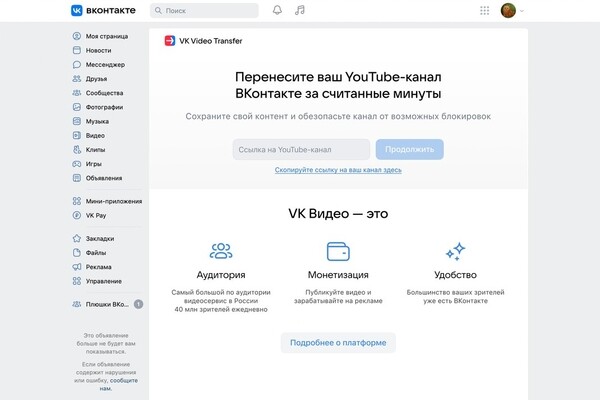Open Файлы section
The width and height of the screenshot is (600, 400).
point(96,252)
